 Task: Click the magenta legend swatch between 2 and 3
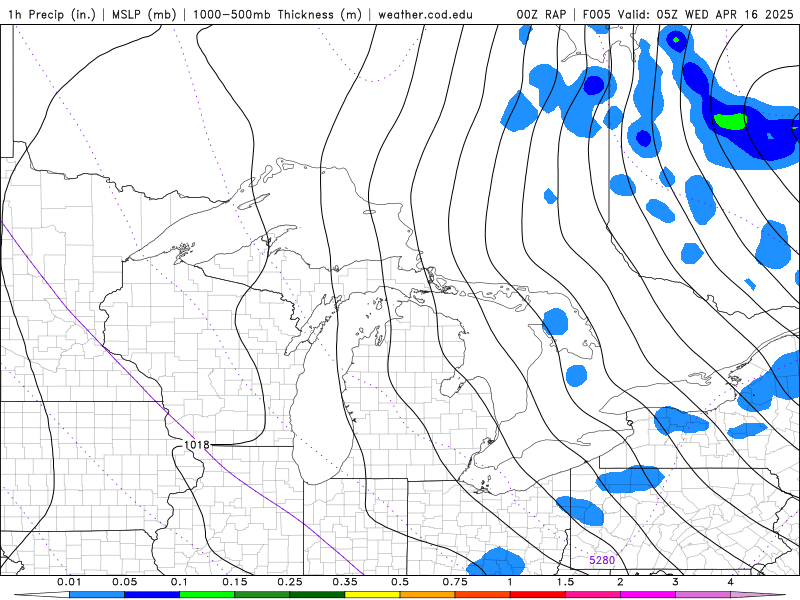click(x=648, y=595)
